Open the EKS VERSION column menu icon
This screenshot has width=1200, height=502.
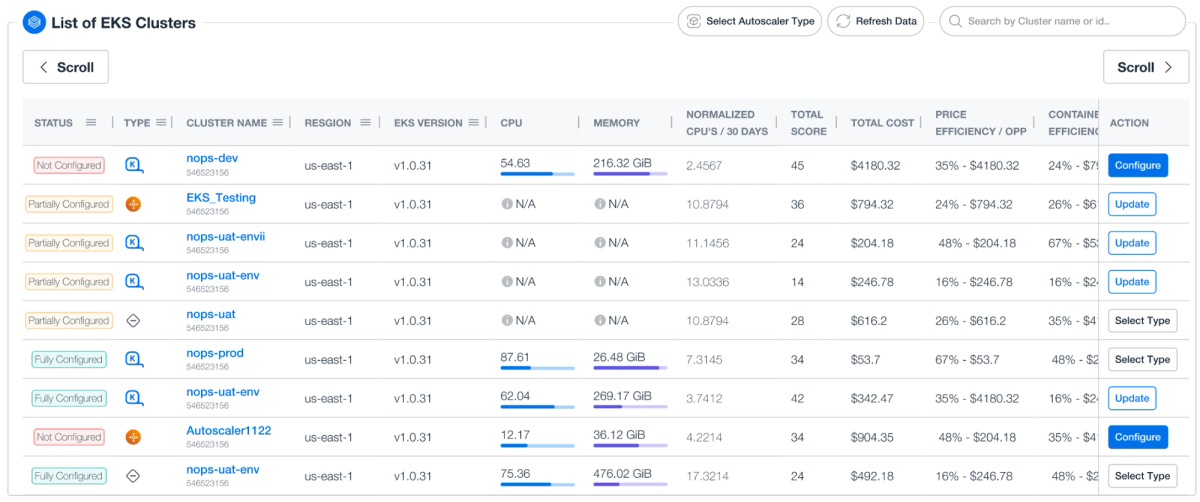pyautogui.click(x=472, y=123)
